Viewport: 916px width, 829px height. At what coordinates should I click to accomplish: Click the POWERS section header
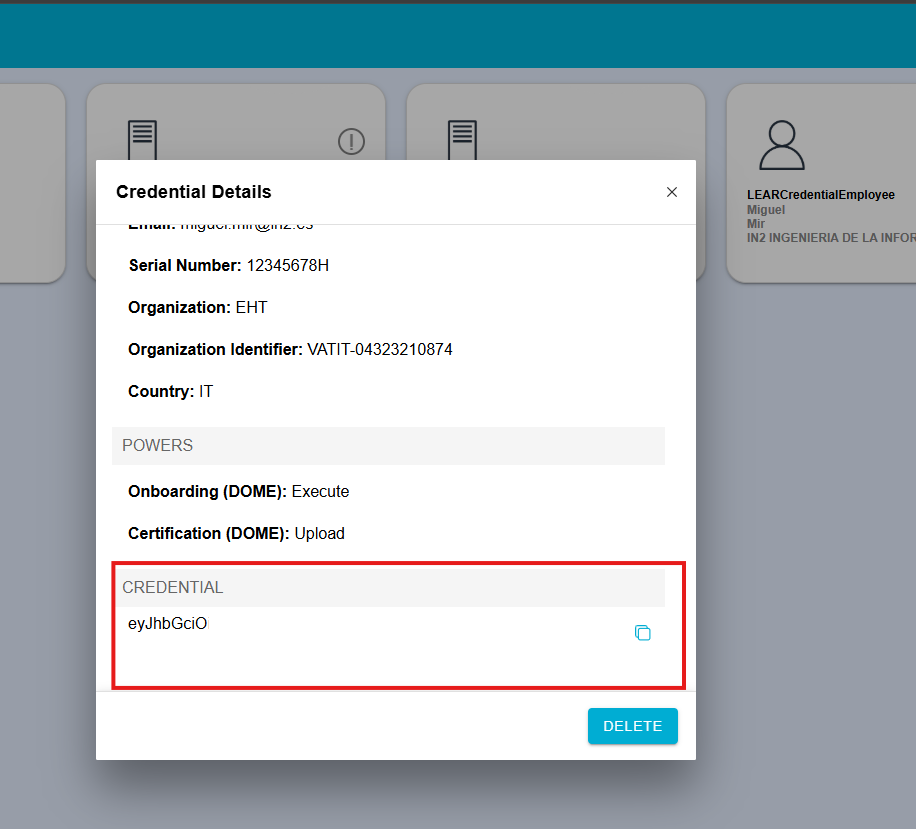coord(158,446)
